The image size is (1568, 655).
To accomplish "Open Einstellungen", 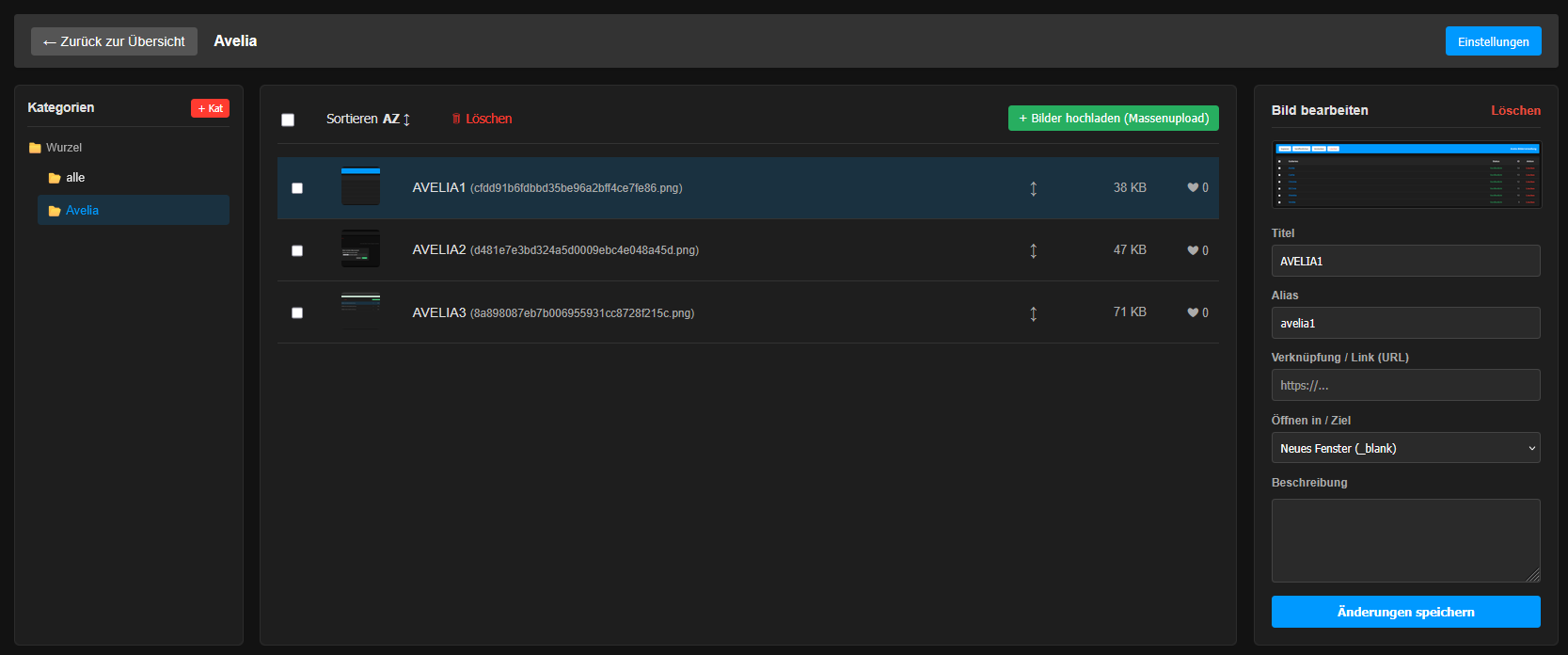I will tap(1493, 41).
